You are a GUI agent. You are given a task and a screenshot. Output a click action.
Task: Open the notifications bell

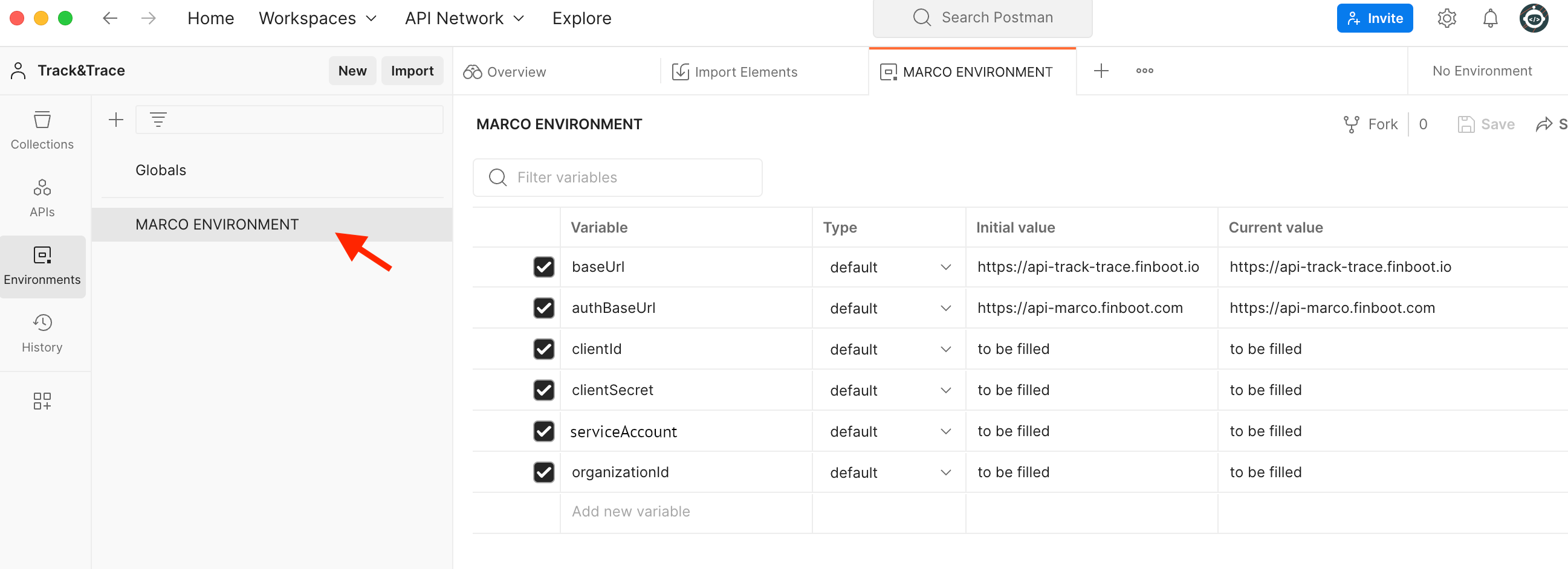(x=1489, y=18)
